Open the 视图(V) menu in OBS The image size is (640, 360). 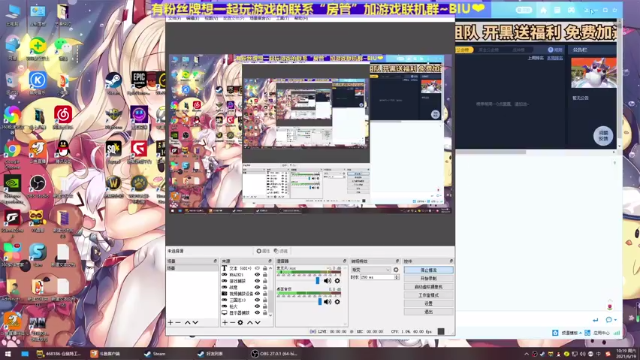211,18
